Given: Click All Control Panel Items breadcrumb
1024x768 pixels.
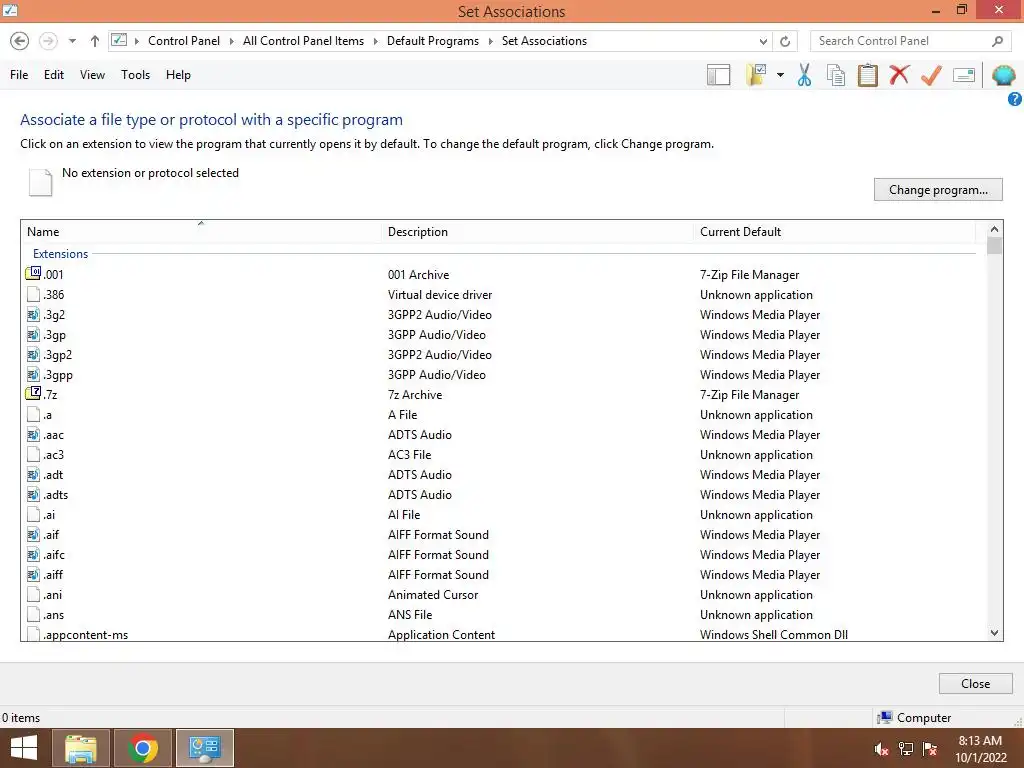Looking at the screenshot, I should pyautogui.click(x=303, y=41).
